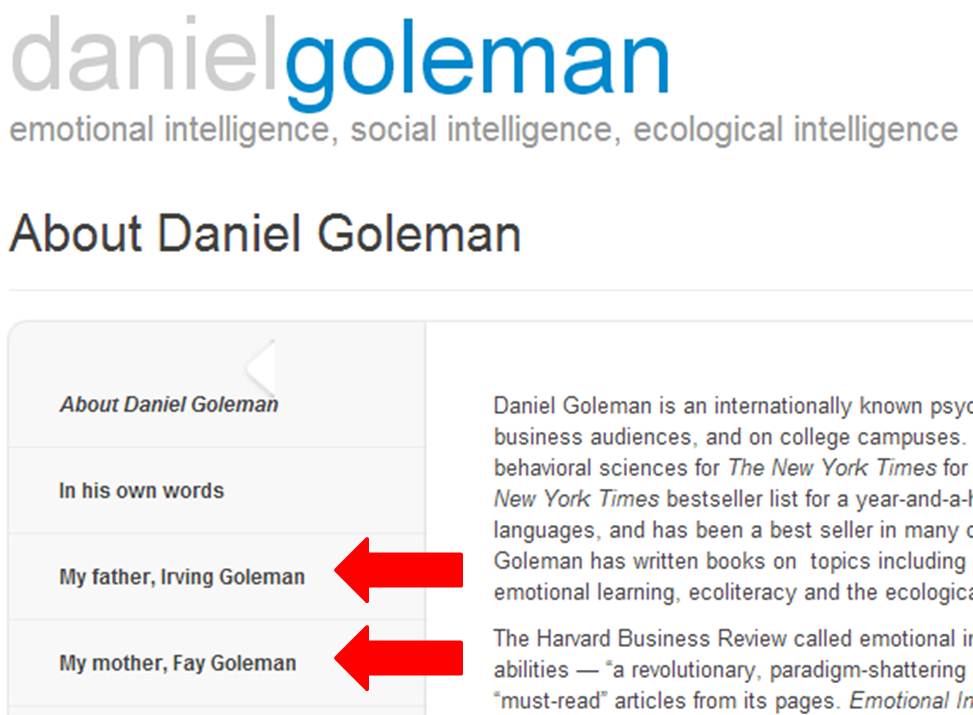Click the white triangle pointer in the sidebar
This screenshot has width=973, height=715.
click(261, 368)
